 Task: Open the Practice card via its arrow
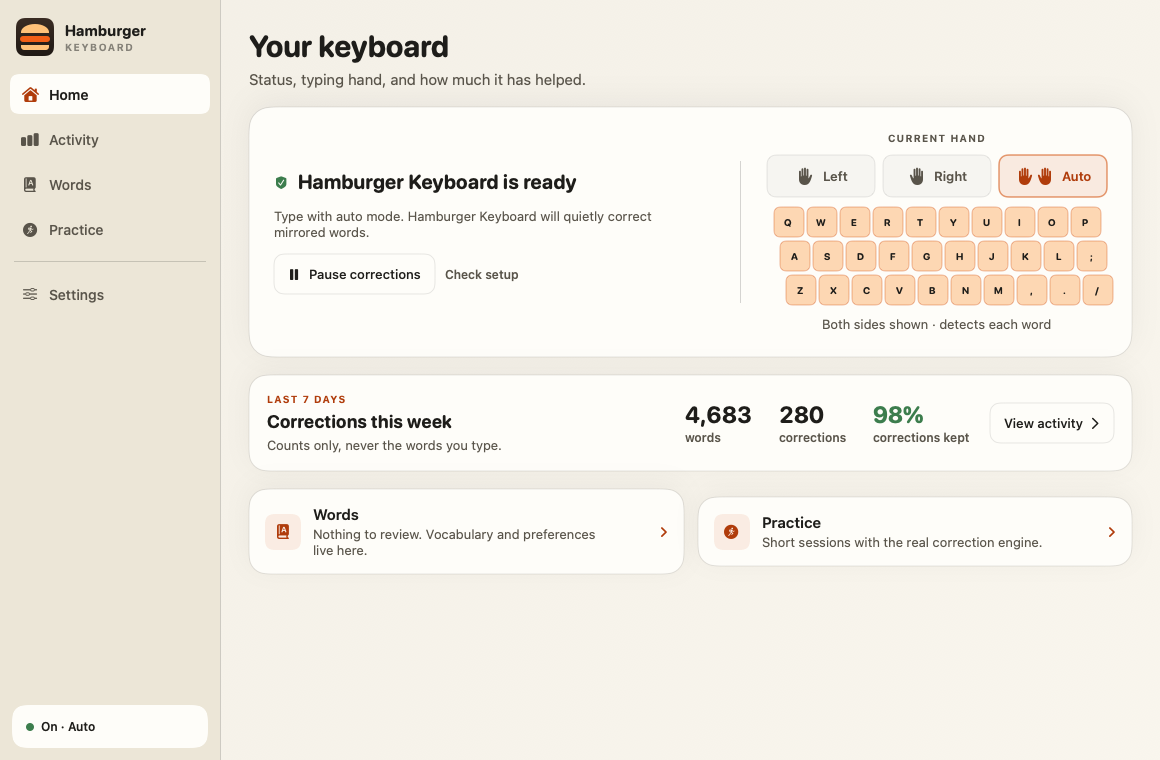click(x=1111, y=532)
